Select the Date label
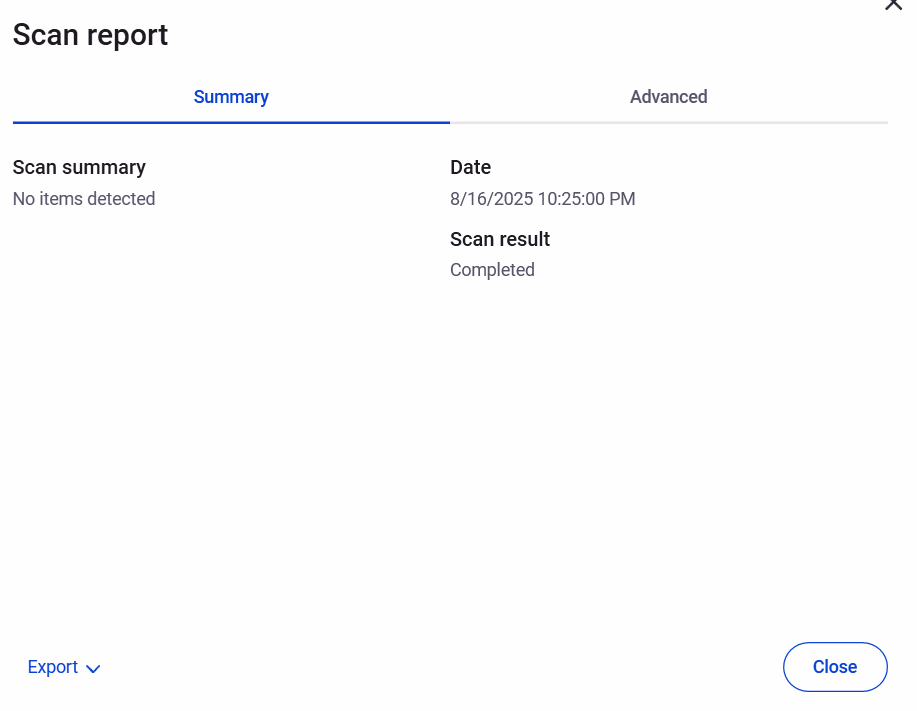 [470, 167]
